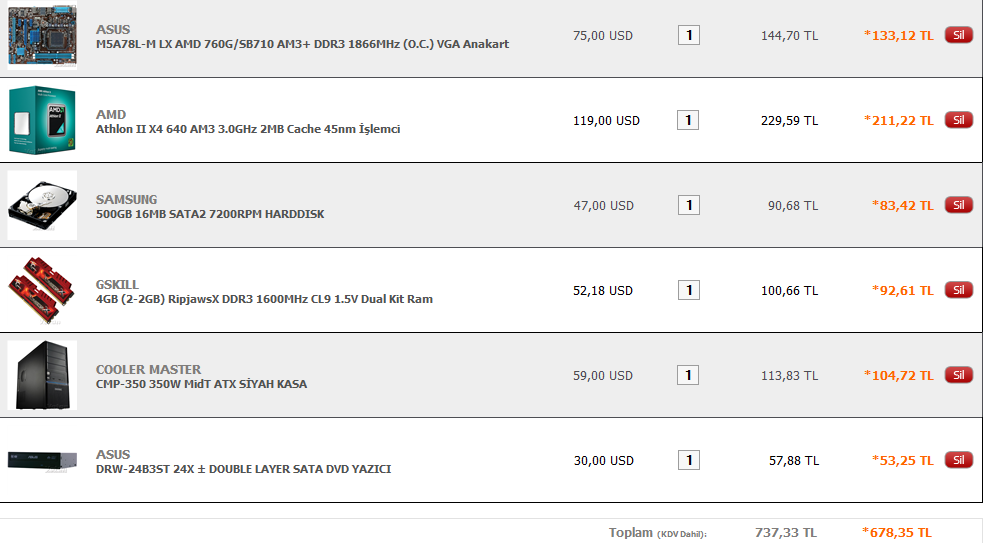Click quantity field for ASUS M5A78L-M motherboard
The height and width of the screenshot is (543, 983).
(x=688, y=36)
